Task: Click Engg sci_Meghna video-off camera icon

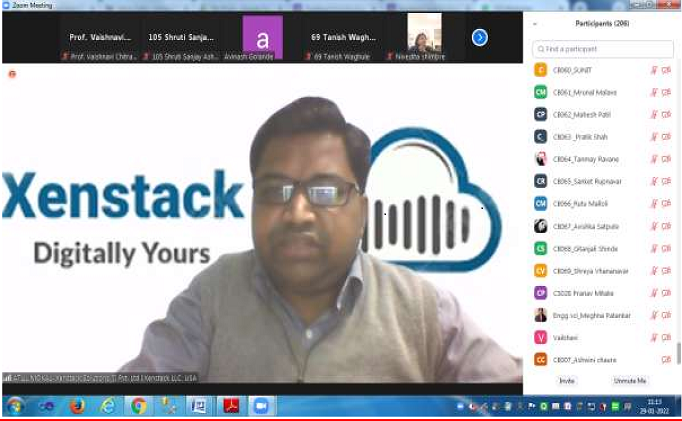Action: [x=666, y=315]
